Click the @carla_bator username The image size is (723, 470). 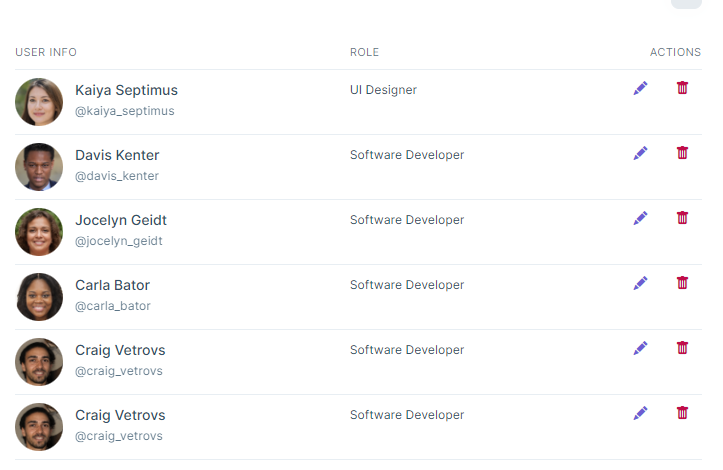coord(112,306)
